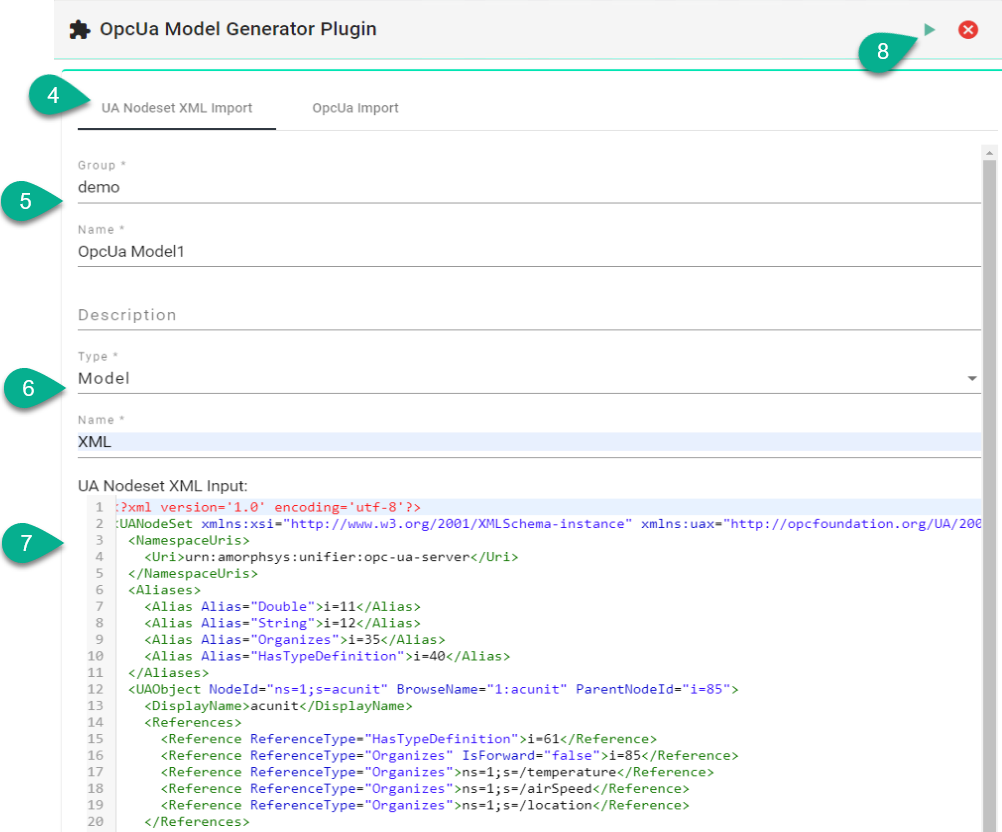Screen dimensions: 1002x832
Task: Close the plugin using the red X icon
Action: pos(968,30)
